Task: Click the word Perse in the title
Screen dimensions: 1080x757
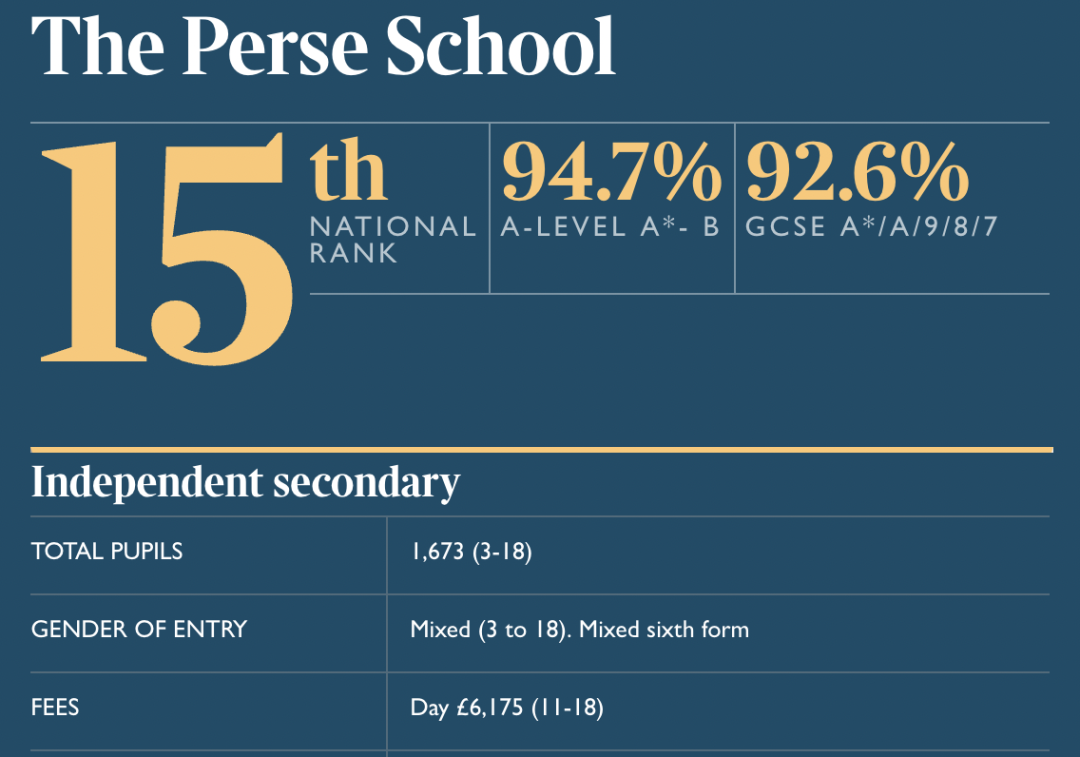Action: click(x=275, y=46)
